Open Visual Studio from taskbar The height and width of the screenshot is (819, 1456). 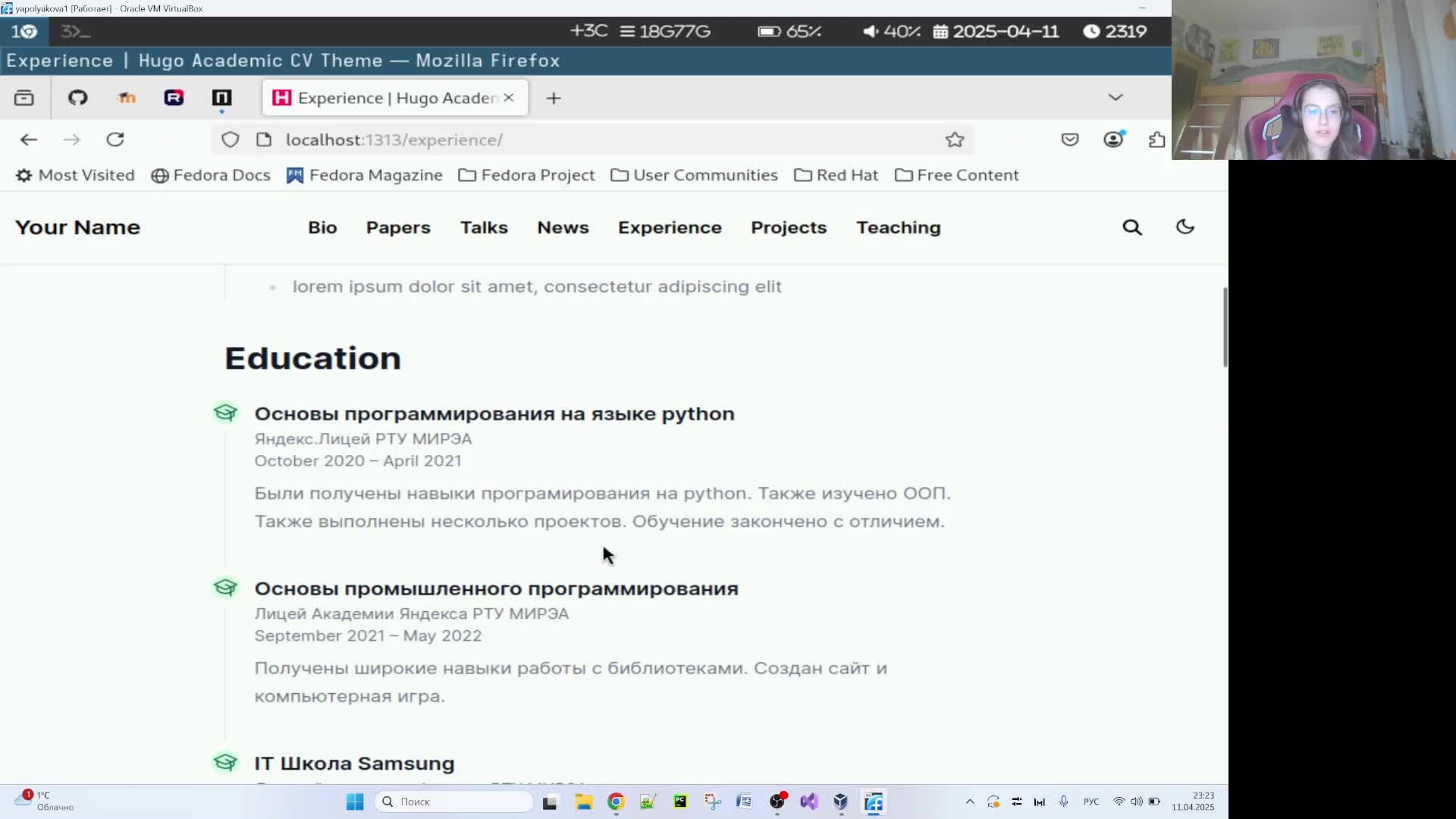(x=809, y=802)
